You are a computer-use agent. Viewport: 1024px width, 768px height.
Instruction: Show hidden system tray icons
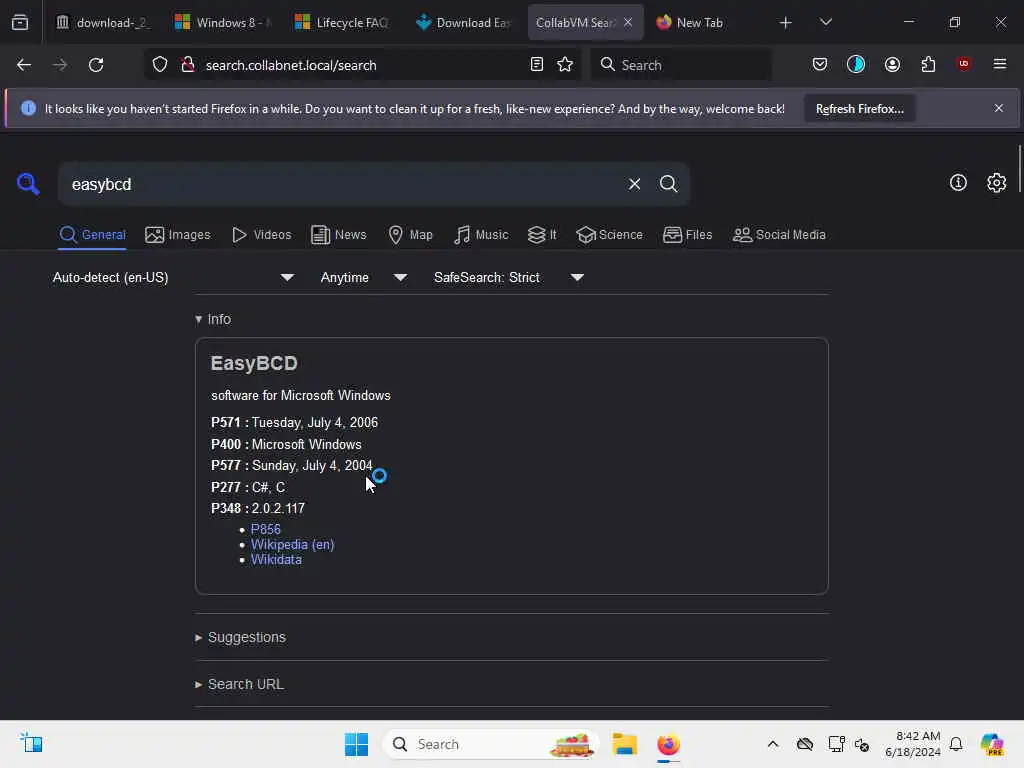pos(773,744)
